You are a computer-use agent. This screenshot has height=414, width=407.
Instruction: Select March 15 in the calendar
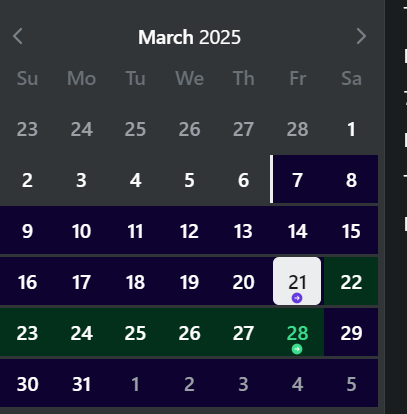tap(351, 230)
